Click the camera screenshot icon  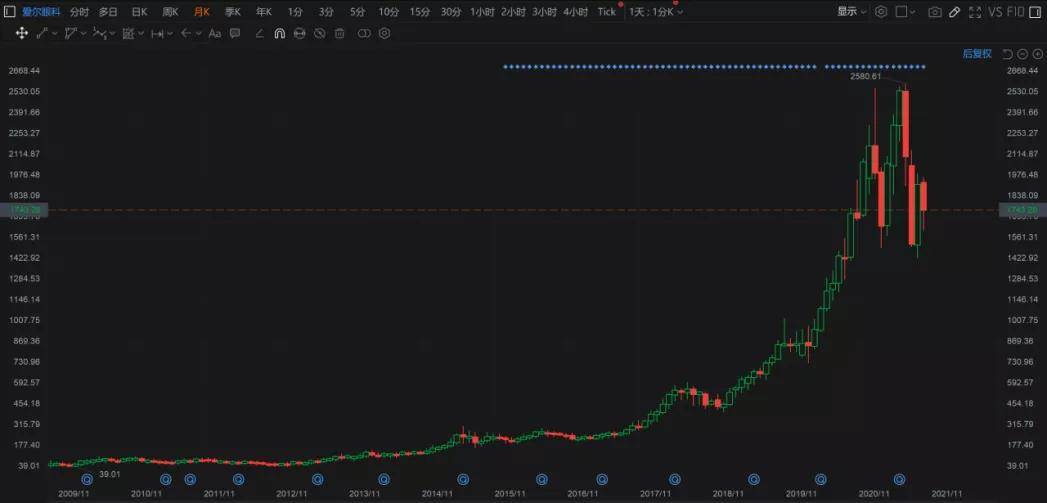click(934, 12)
